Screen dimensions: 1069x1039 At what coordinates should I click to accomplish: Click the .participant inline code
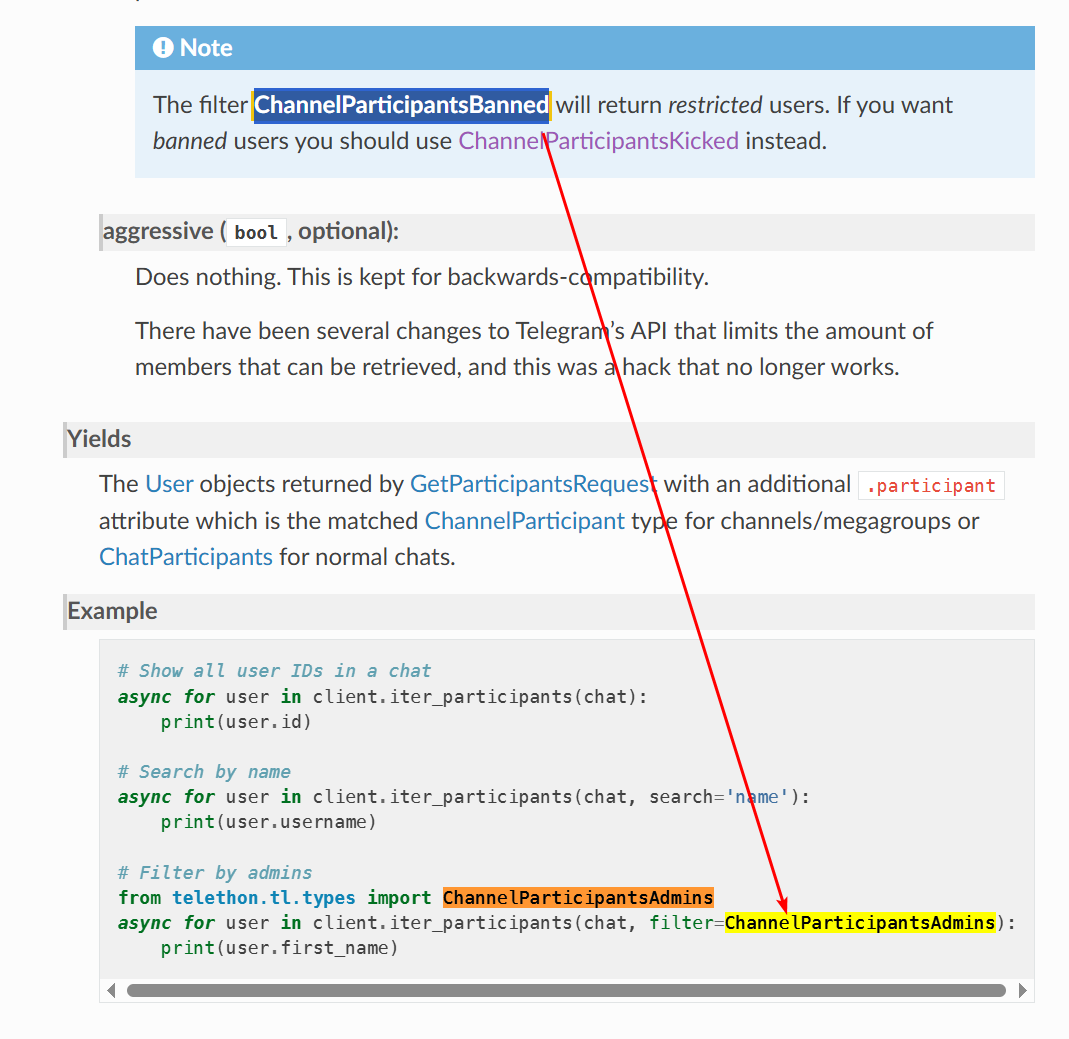pyautogui.click(x=931, y=486)
